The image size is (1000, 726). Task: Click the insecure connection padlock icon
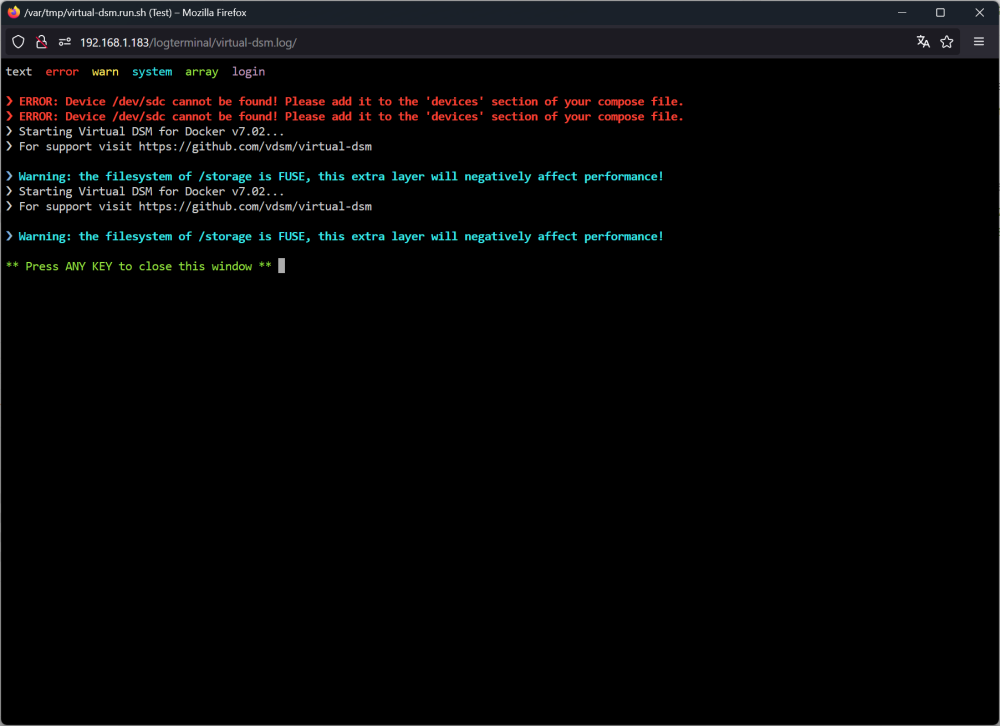pyautogui.click(x=41, y=42)
